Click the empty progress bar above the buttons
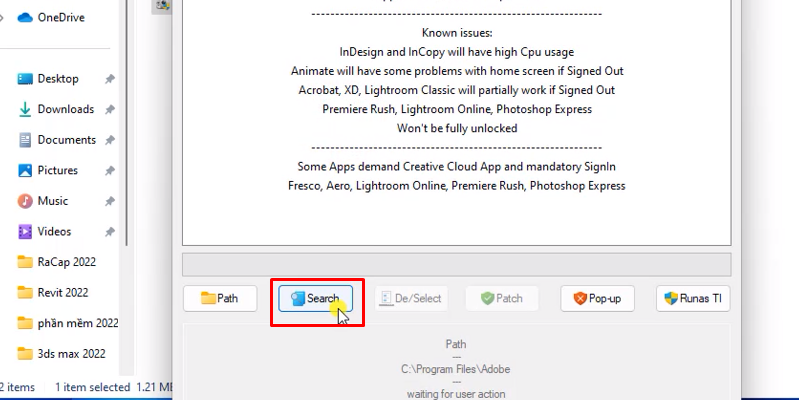Viewport: 799px width, 400px height. [x=457, y=264]
